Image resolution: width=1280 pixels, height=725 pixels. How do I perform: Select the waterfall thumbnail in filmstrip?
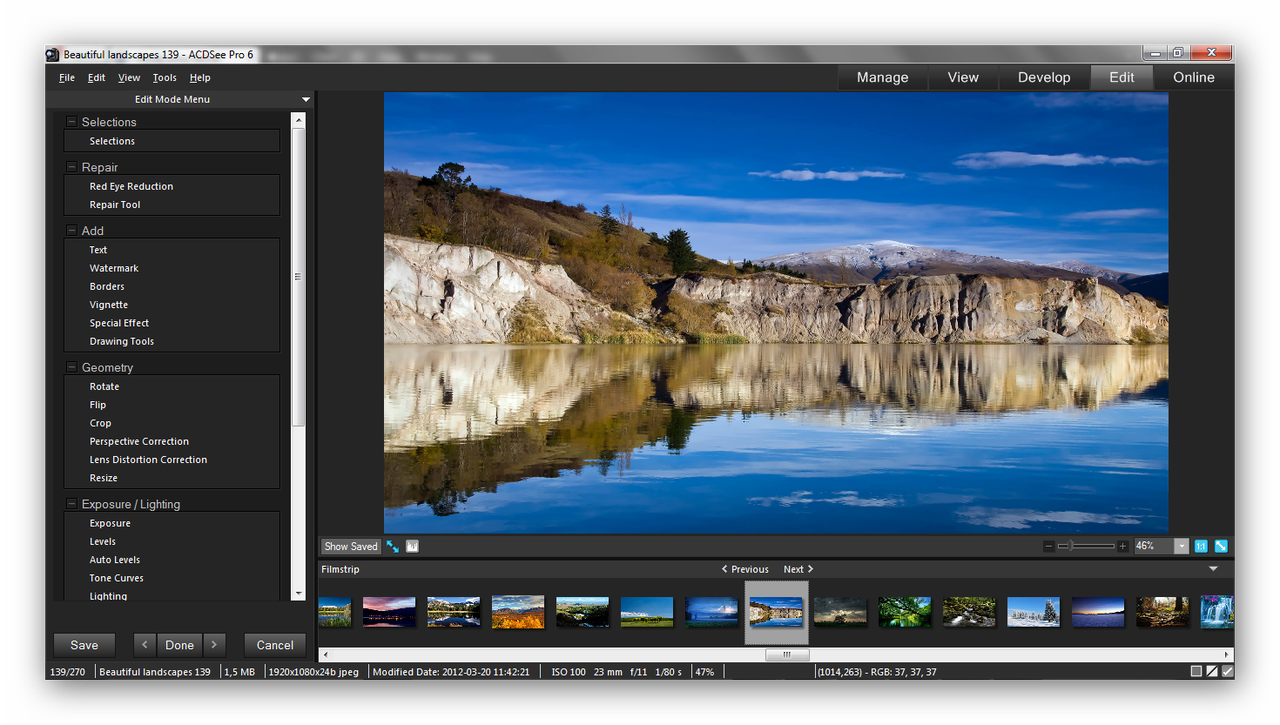point(1216,612)
